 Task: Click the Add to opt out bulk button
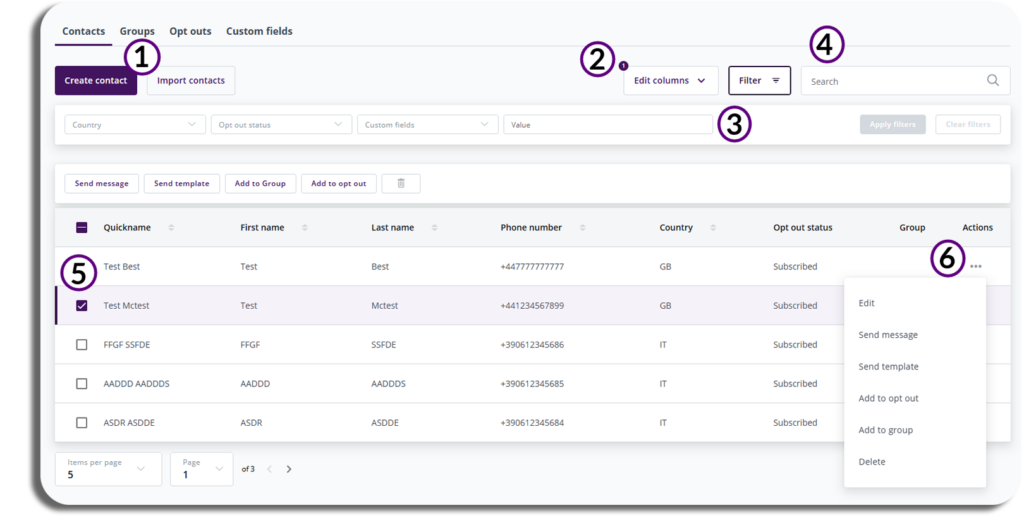(338, 184)
